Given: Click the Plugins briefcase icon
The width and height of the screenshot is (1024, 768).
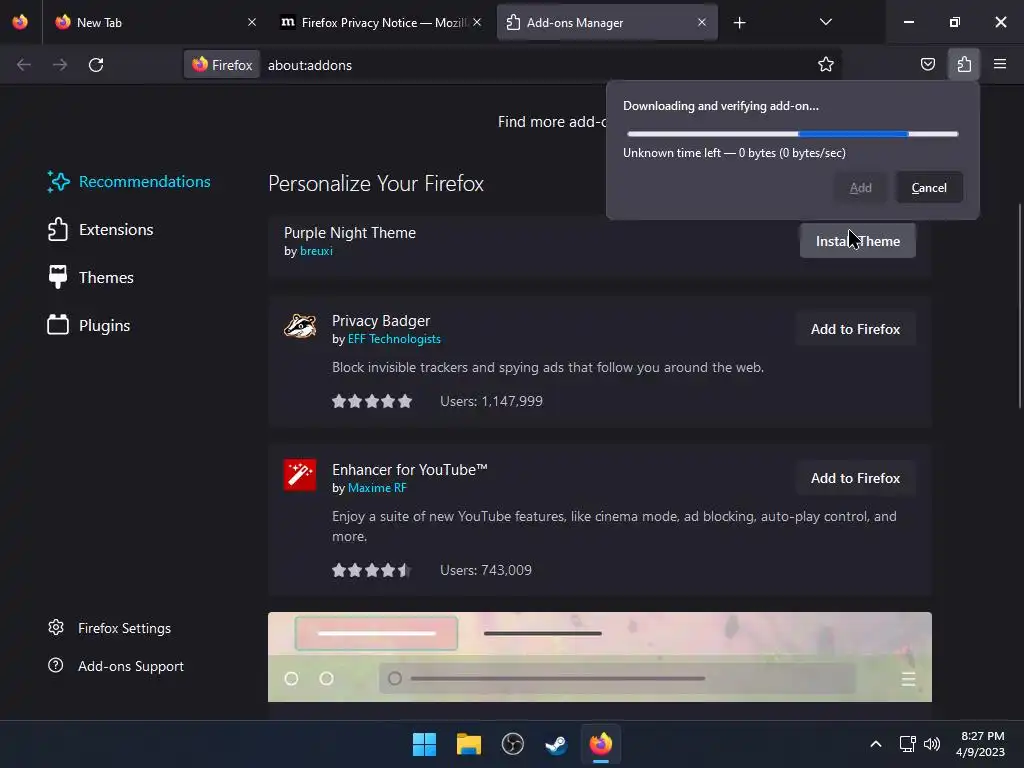Looking at the screenshot, I should (58, 325).
